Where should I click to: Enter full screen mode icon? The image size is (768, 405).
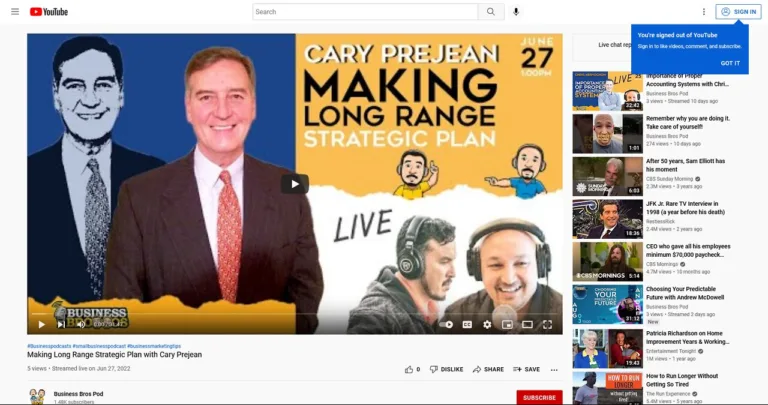pos(547,324)
